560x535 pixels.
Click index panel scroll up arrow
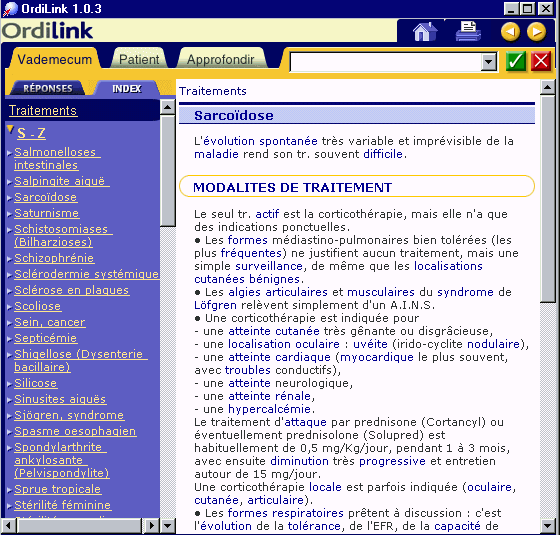click(x=167, y=107)
